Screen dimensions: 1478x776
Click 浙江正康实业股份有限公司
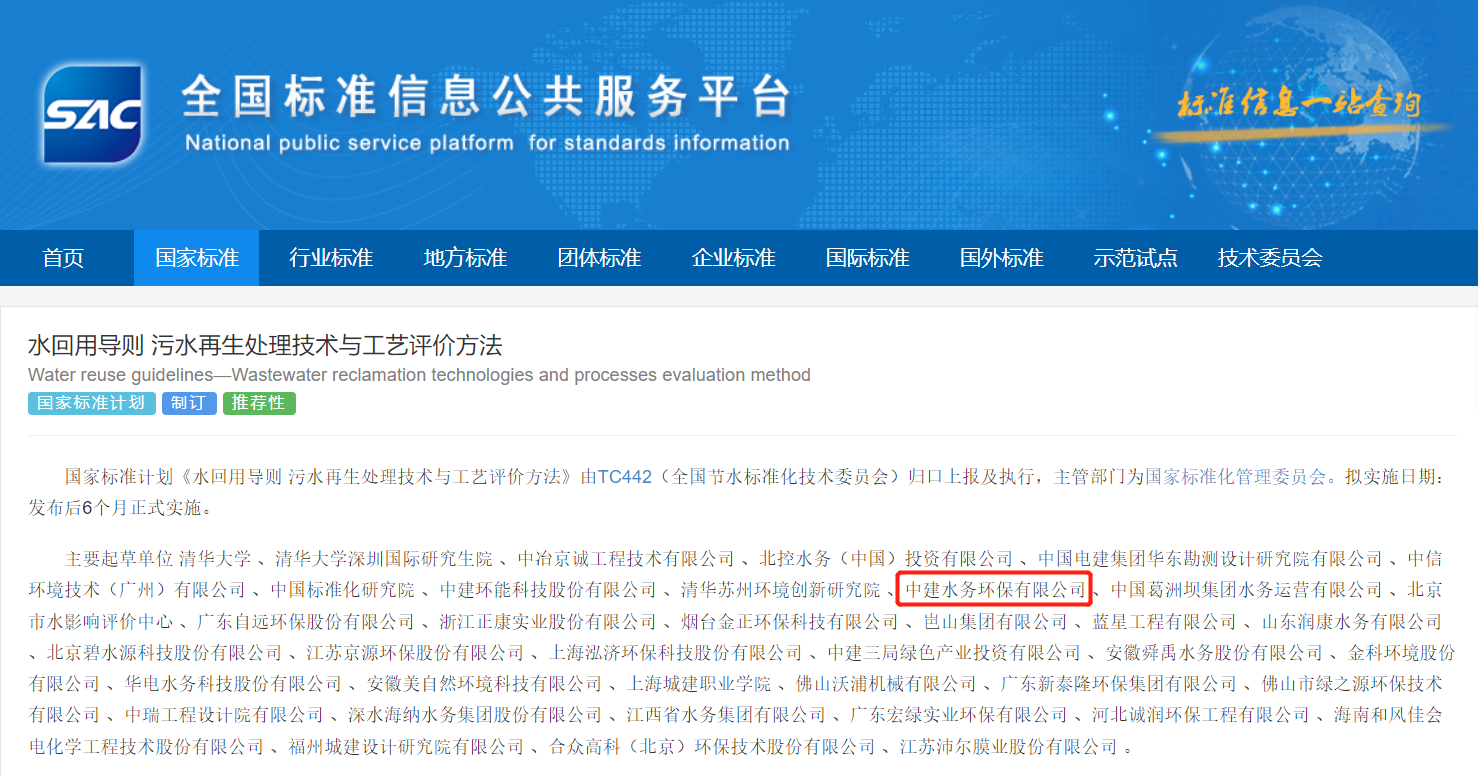click(x=548, y=622)
